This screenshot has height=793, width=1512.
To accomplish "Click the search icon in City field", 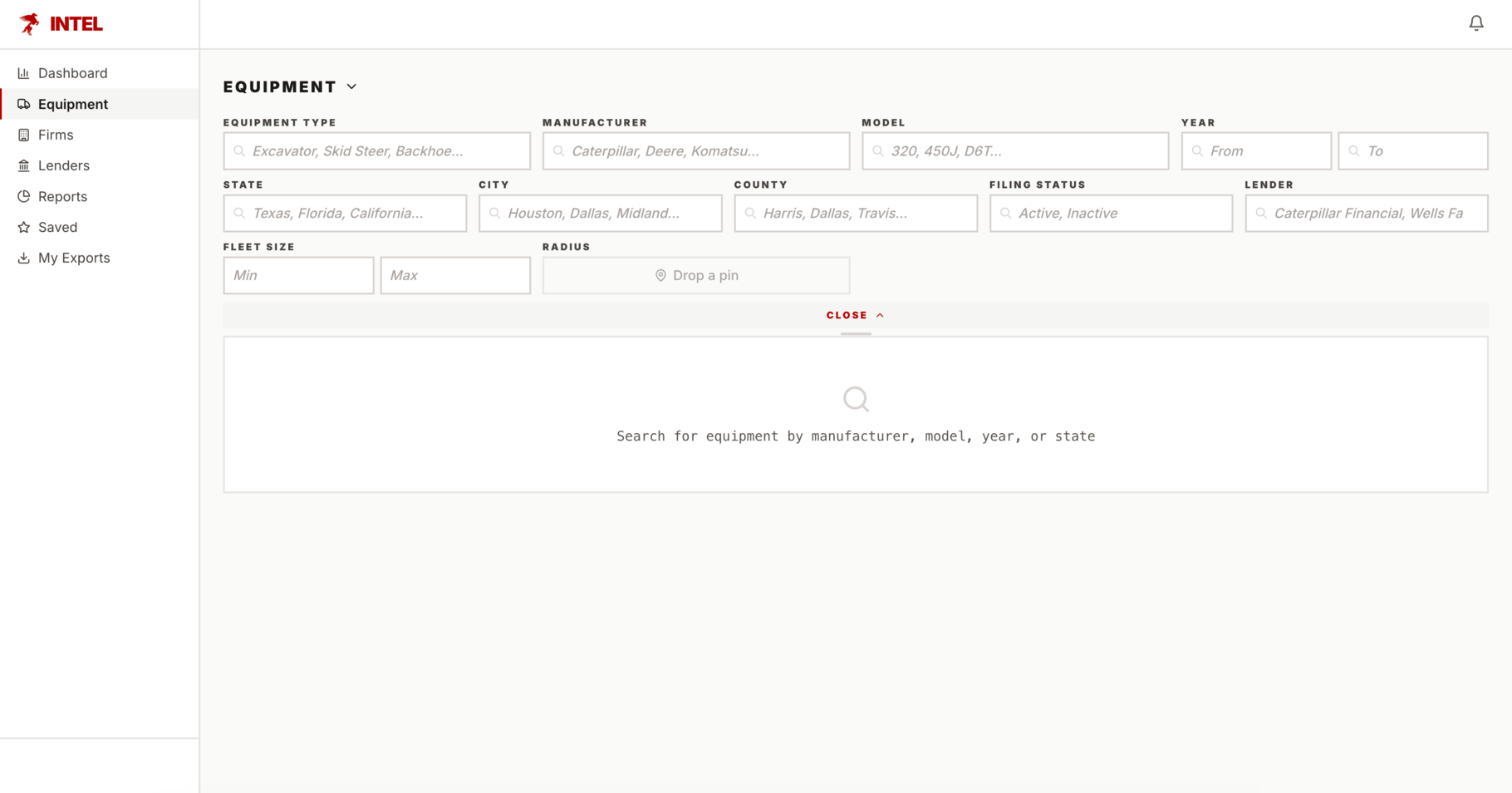I will (494, 214).
